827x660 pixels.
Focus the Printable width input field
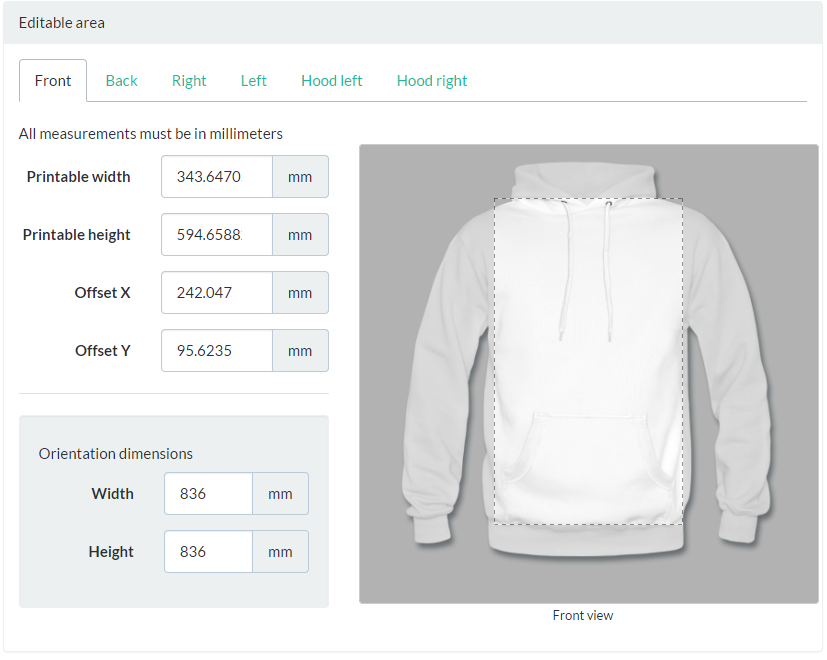217,177
